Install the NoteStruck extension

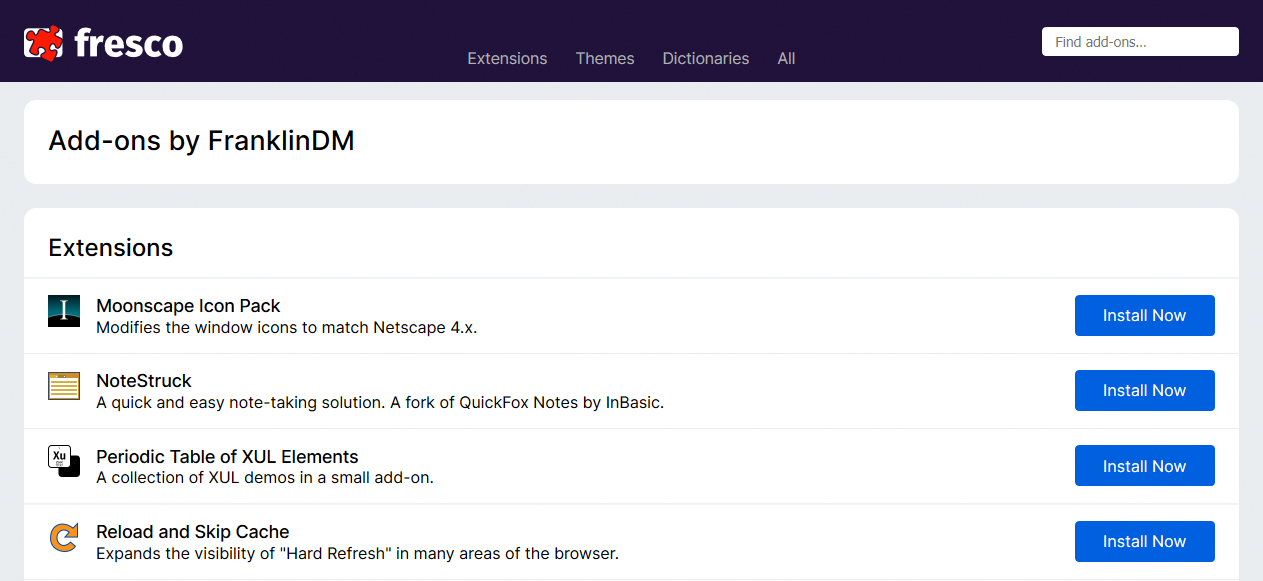1144,390
